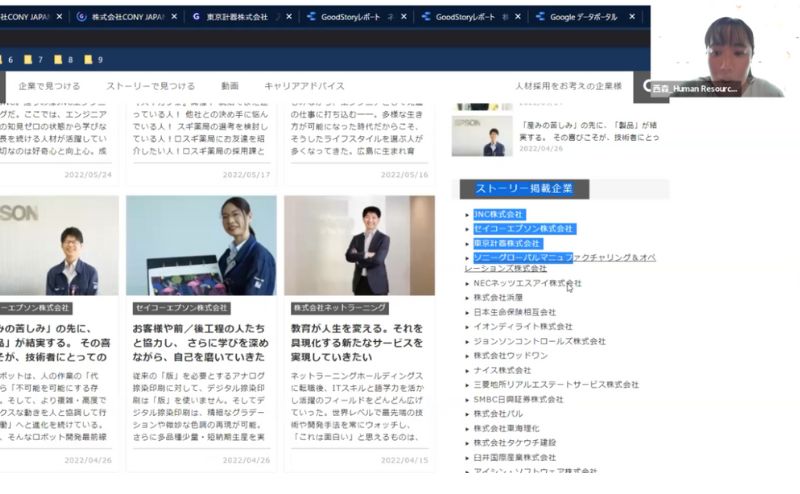
Task: Open the 企業で見つける menu
Action: click(49, 86)
